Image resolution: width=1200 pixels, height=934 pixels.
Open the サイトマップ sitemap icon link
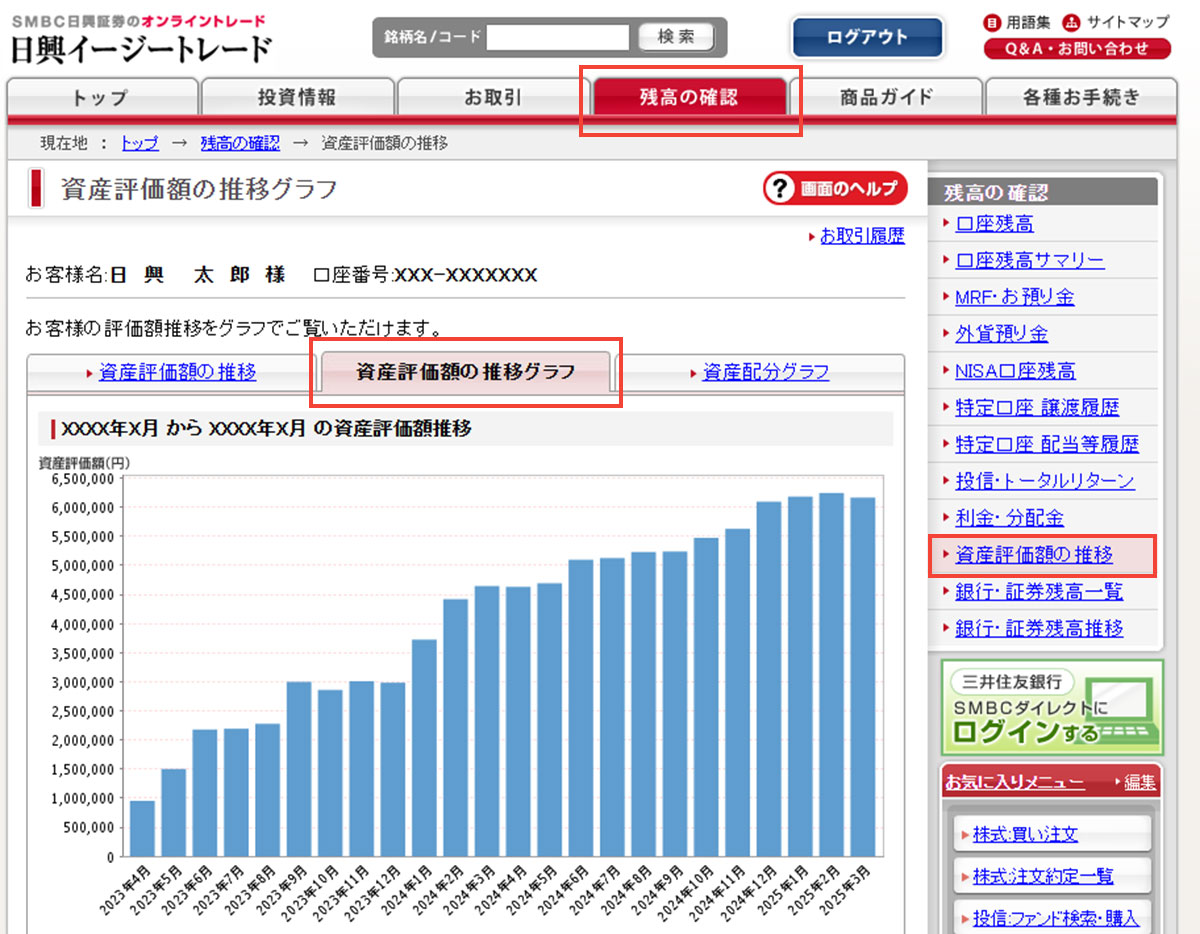(x=1116, y=22)
